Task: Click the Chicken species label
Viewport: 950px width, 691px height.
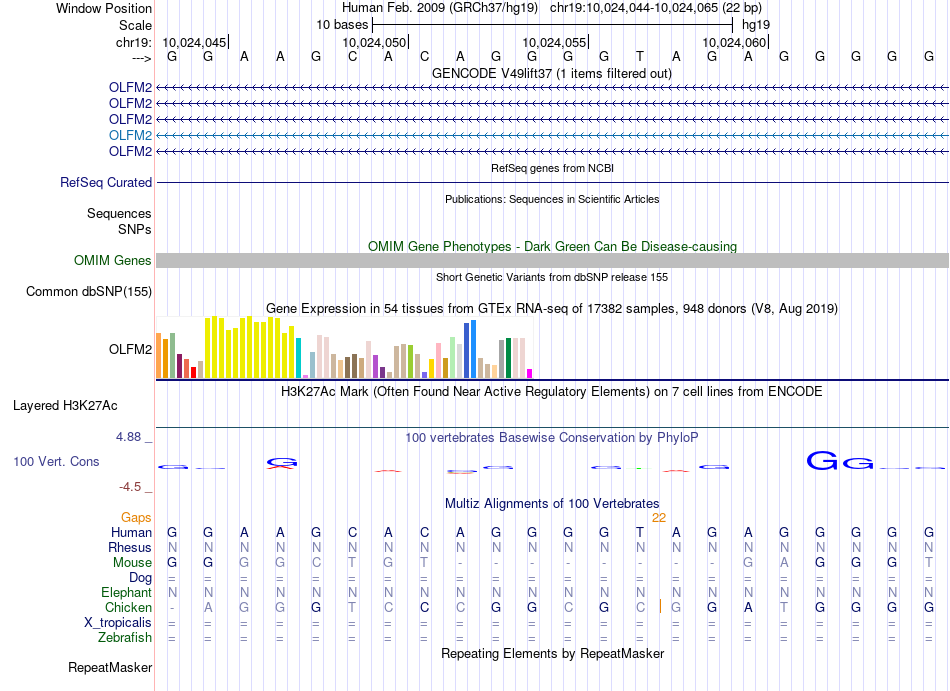Action: [x=128, y=607]
